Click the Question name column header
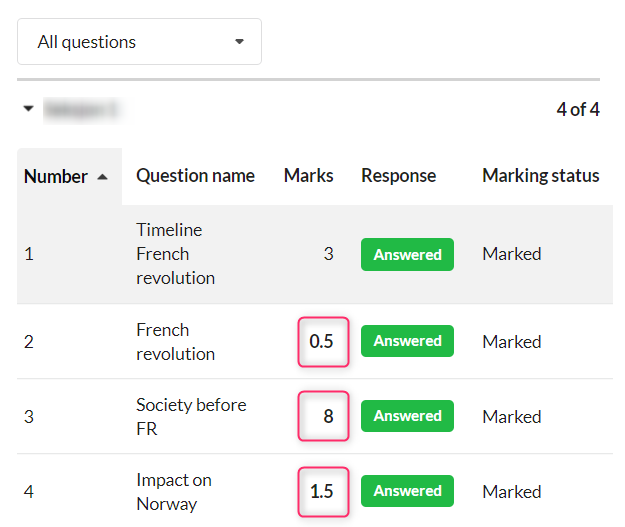This screenshot has height=527, width=625. click(195, 176)
